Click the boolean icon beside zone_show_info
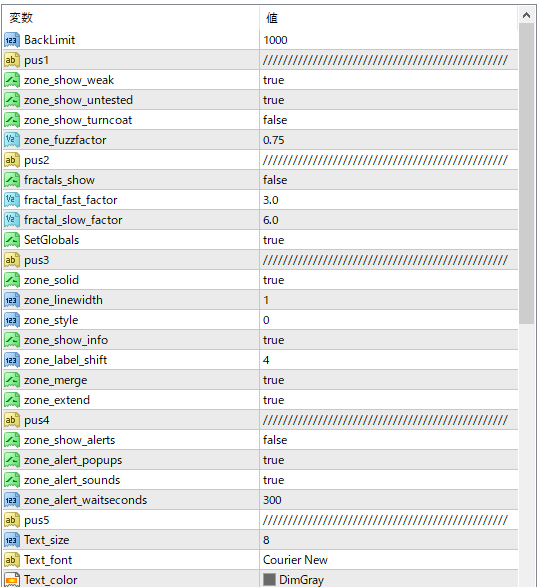 coord(12,340)
